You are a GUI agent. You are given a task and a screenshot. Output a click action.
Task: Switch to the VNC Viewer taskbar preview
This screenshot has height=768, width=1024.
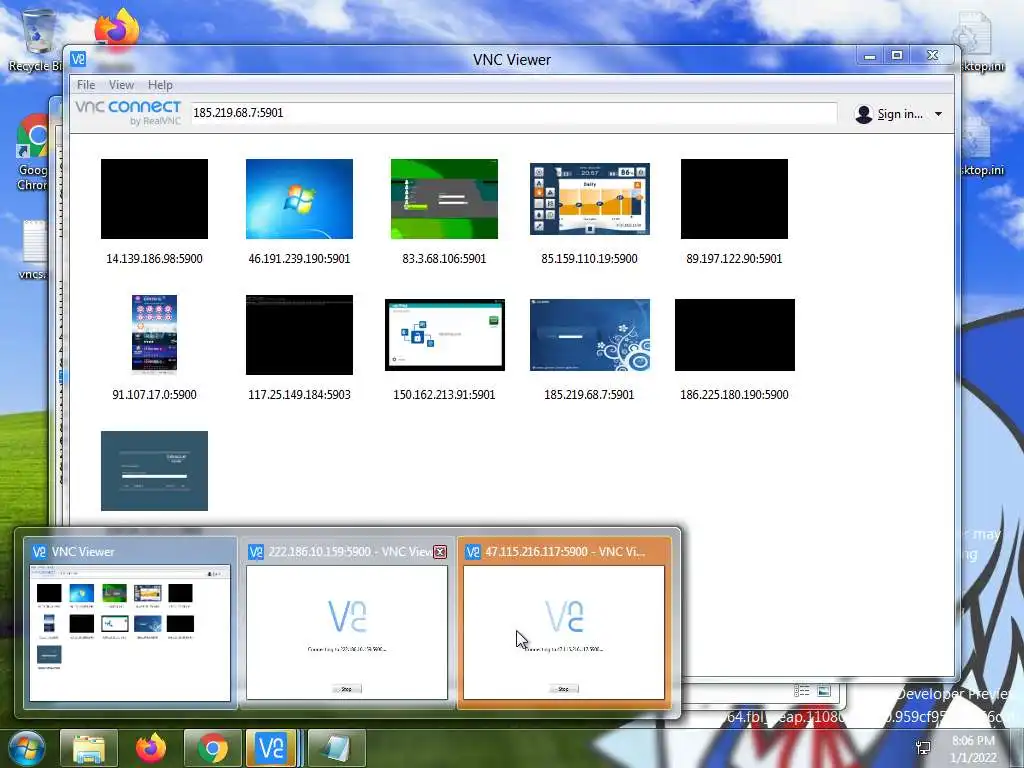click(130, 622)
